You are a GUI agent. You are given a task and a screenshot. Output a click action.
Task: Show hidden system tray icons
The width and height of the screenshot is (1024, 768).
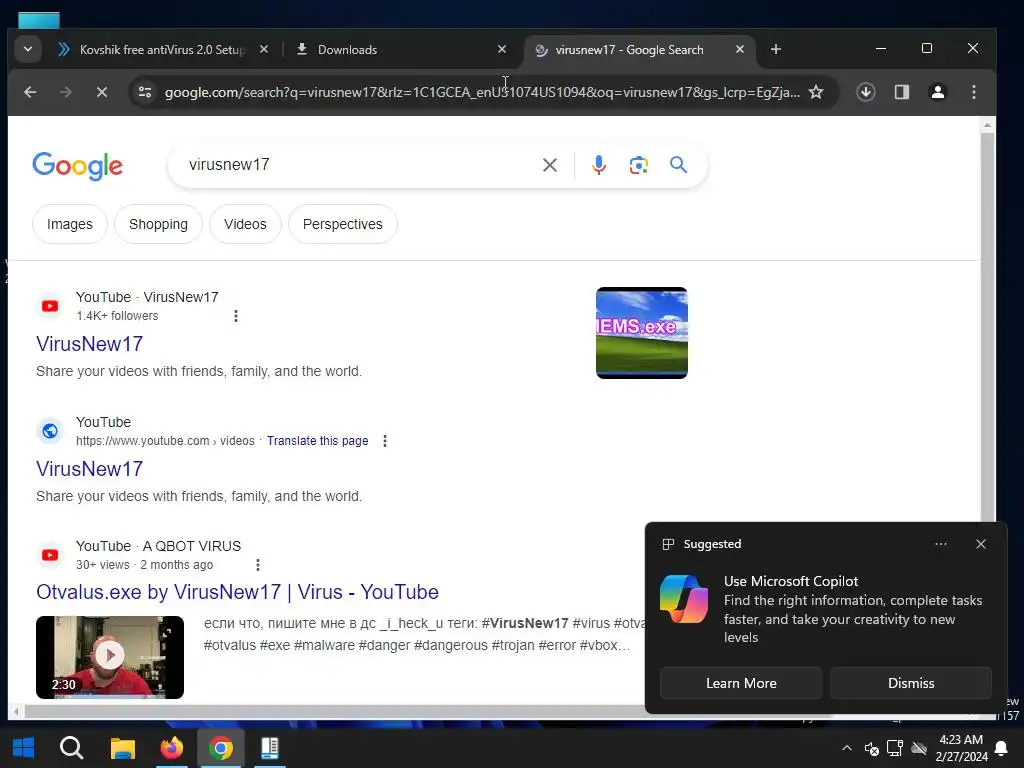(846, 748)
